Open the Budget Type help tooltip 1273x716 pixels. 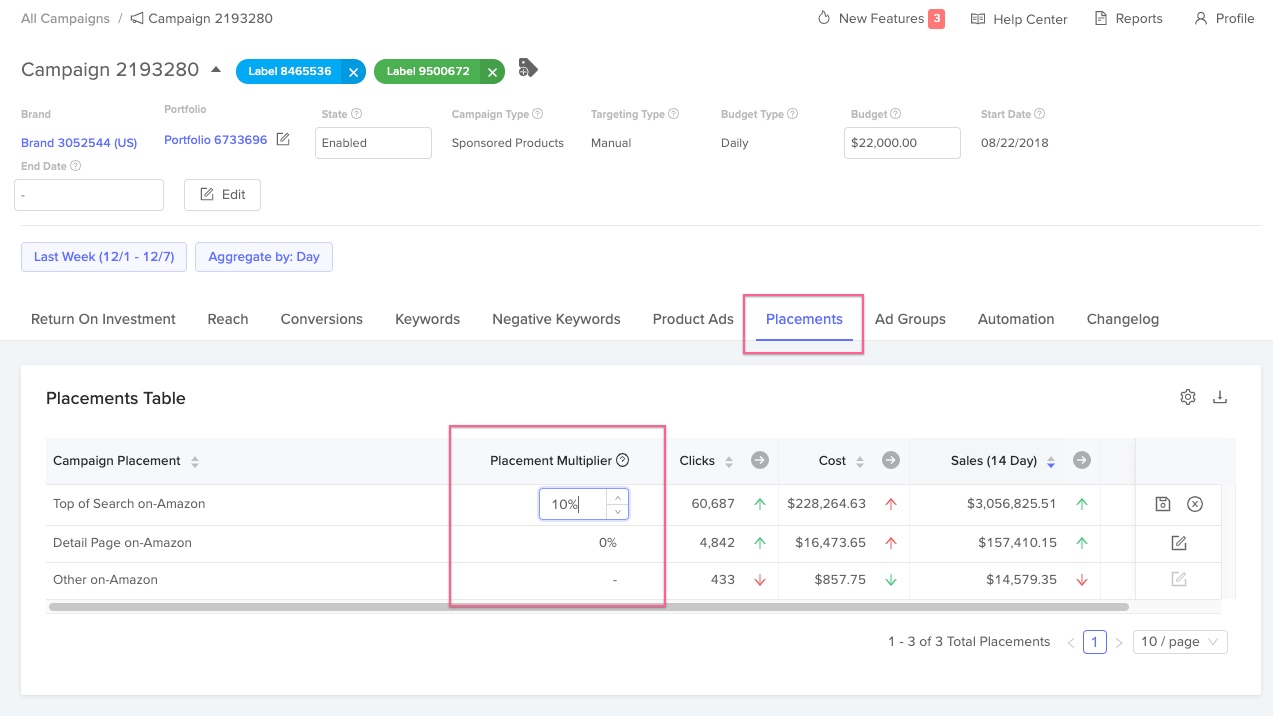(x=793, y=113)
